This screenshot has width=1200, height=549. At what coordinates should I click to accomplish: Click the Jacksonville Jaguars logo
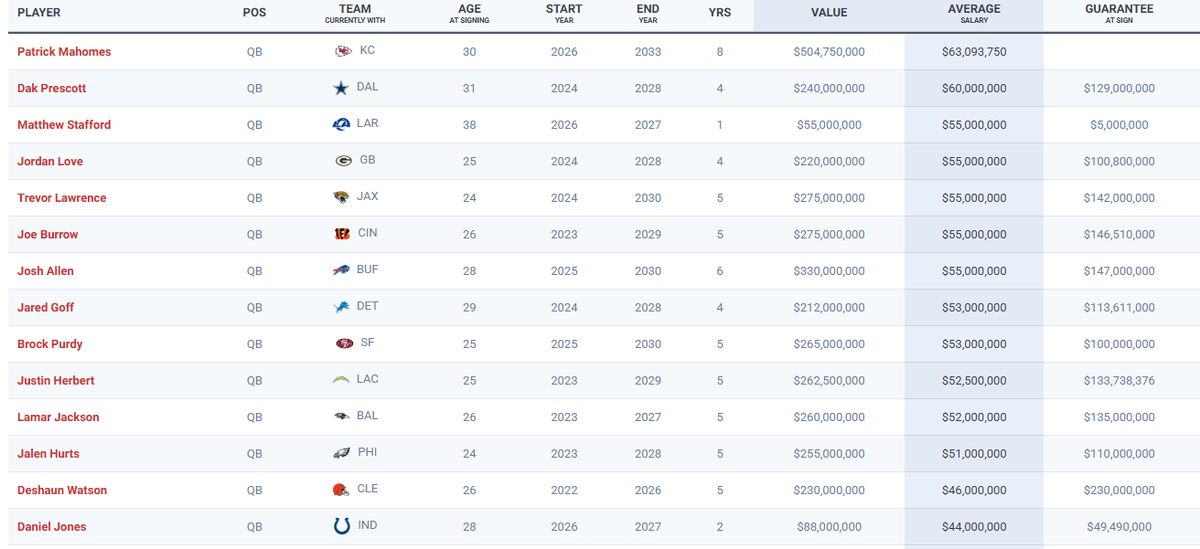[342, 197]
